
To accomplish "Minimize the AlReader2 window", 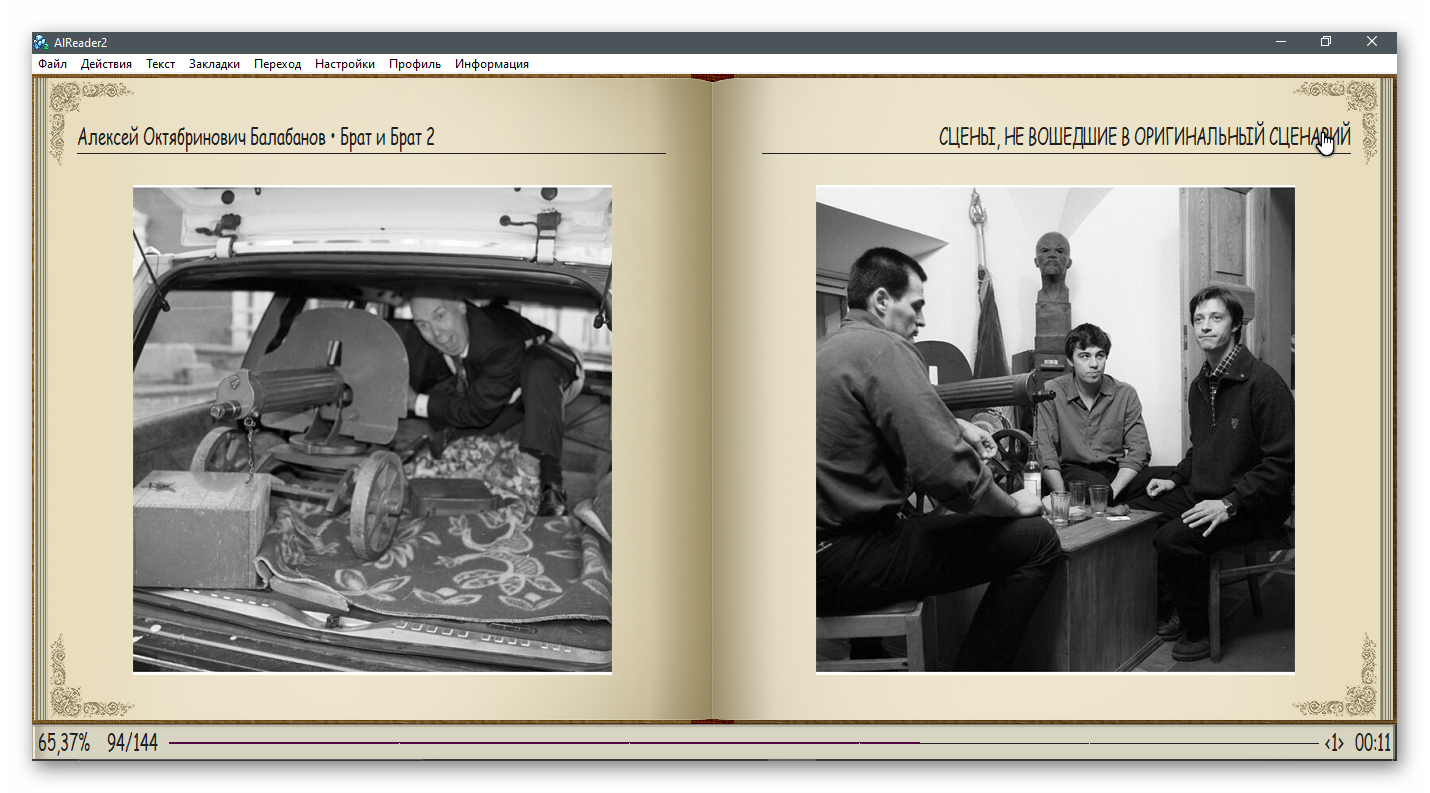I will click(x=1281, y=42).
